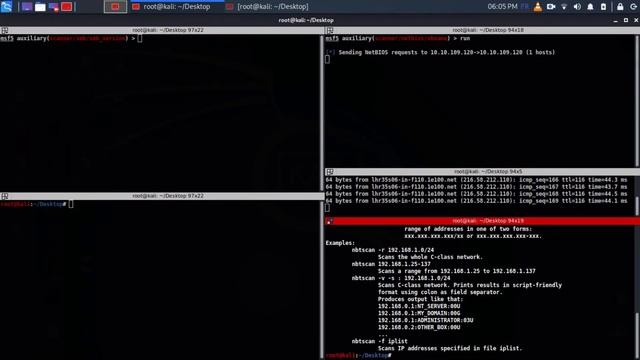Click the scrollbar of the netbios scan pane
Image resolution: width=640 pixels, height=360 pixels.
[637, 101]
